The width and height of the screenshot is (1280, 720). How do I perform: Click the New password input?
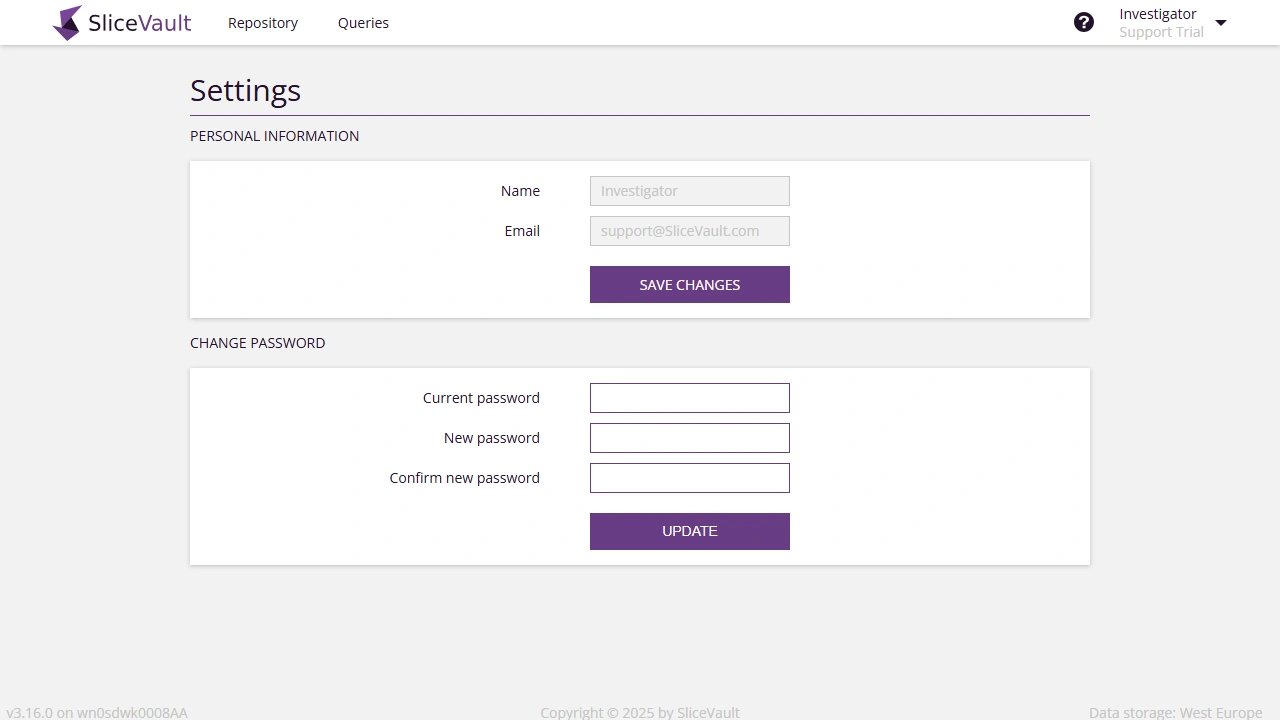click(690, 437)
